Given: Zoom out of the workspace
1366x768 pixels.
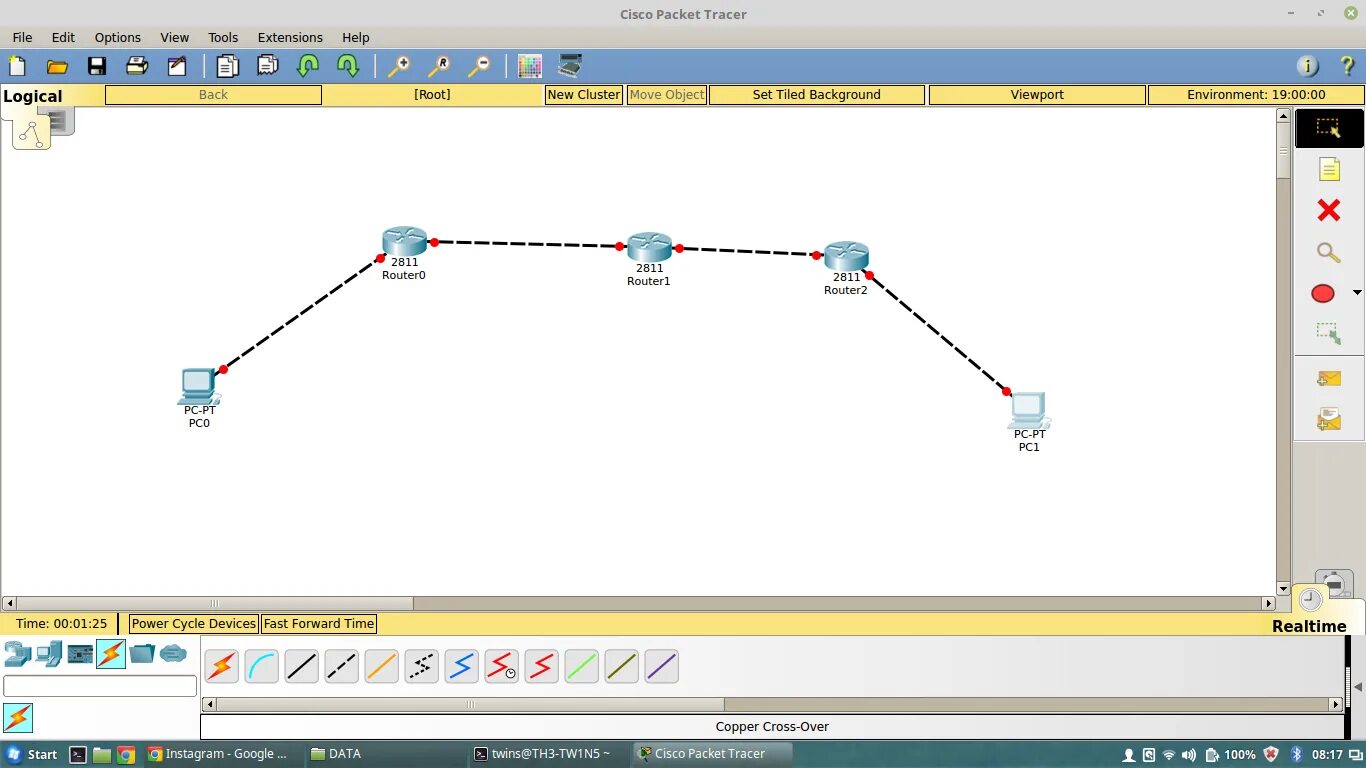Looking at the screenshot, I should click(x=479, y=67).
